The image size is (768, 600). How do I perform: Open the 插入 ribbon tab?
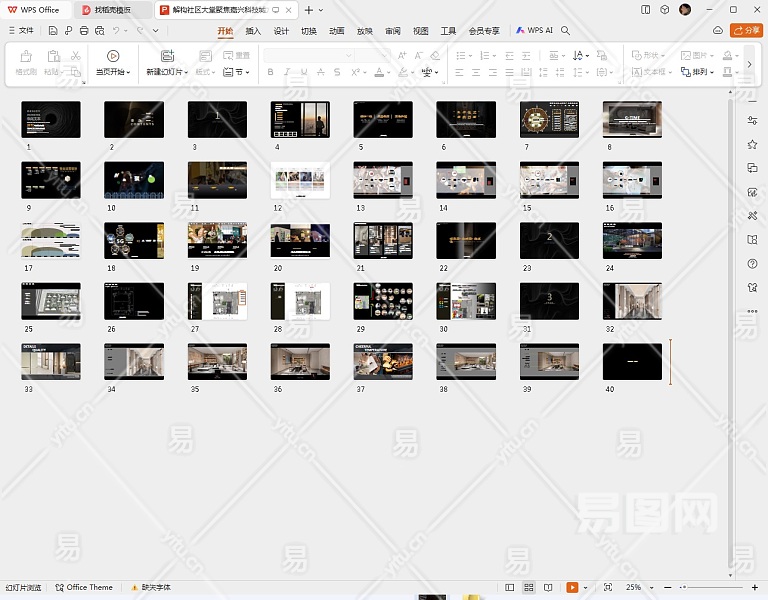coord(253,31)
